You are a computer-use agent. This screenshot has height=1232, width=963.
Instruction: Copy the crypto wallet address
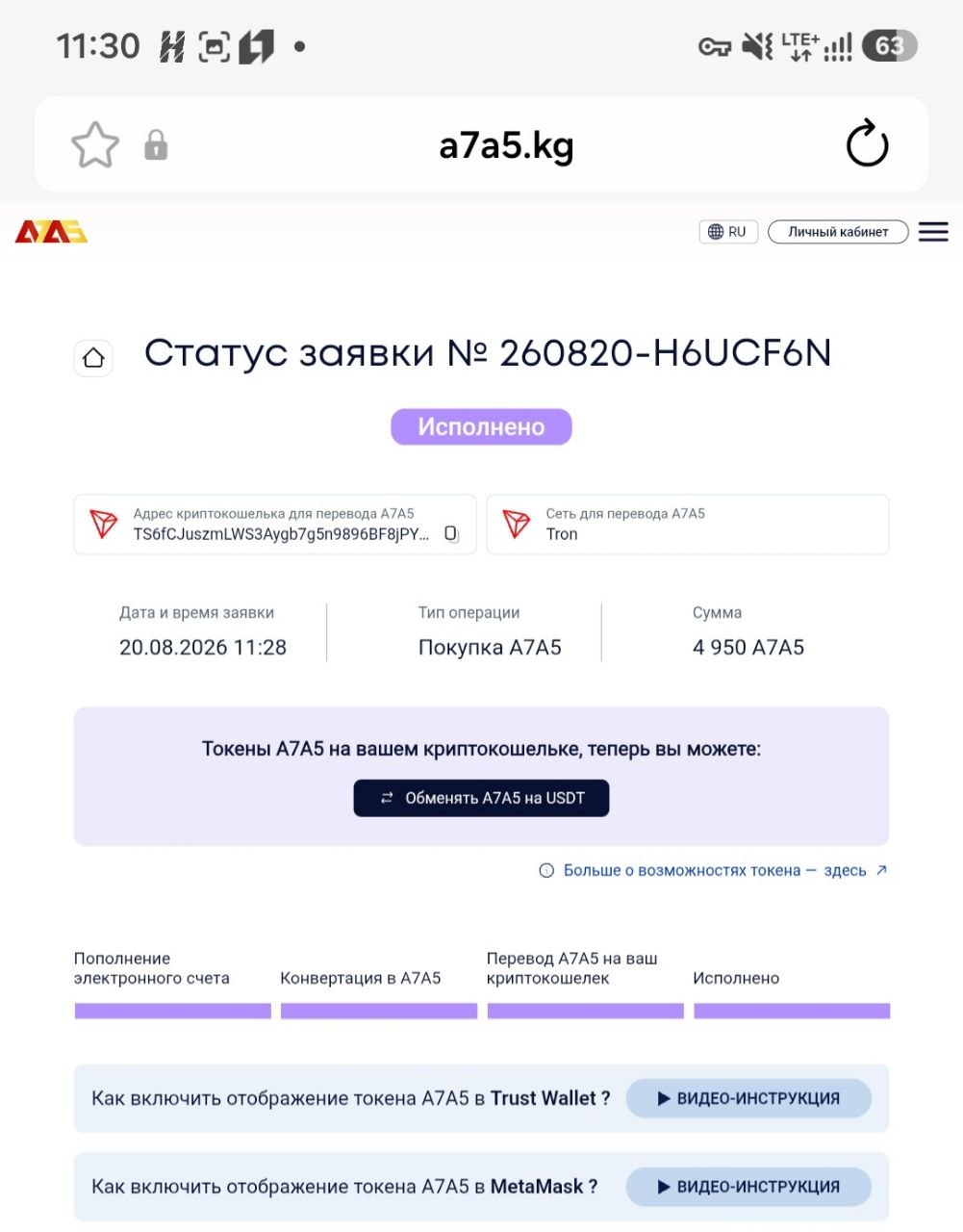click(x=450, y=534)
